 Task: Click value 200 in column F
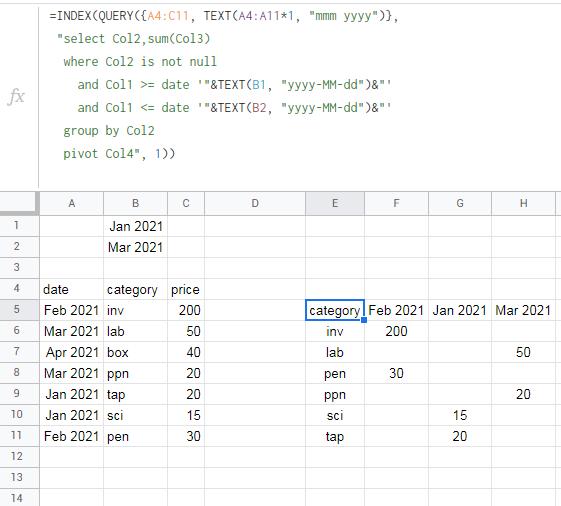(x=396, y=331)
